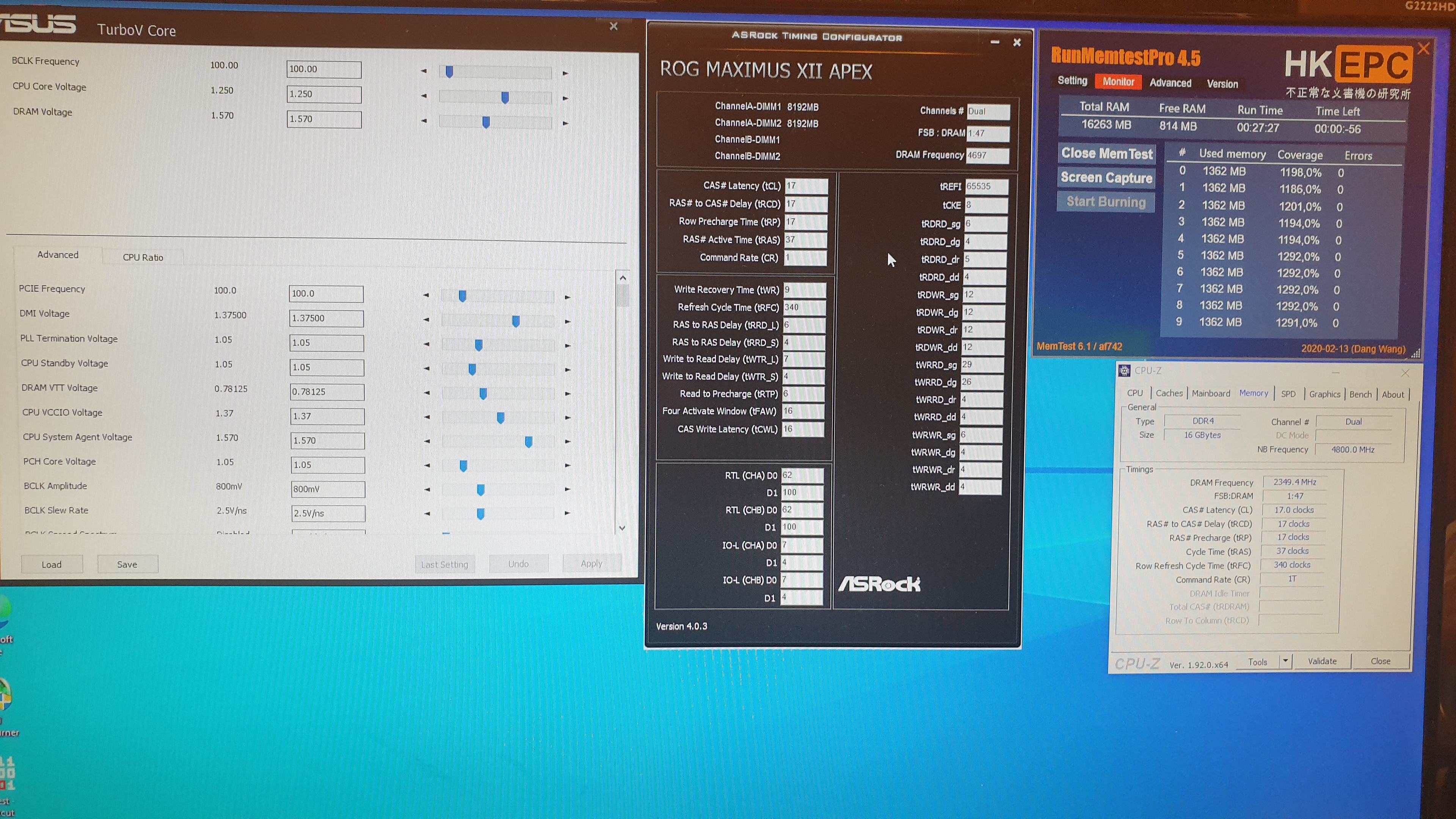
Task: Open the Mainboard tab in CPU-Z
Action: [x=1211, y=394]
